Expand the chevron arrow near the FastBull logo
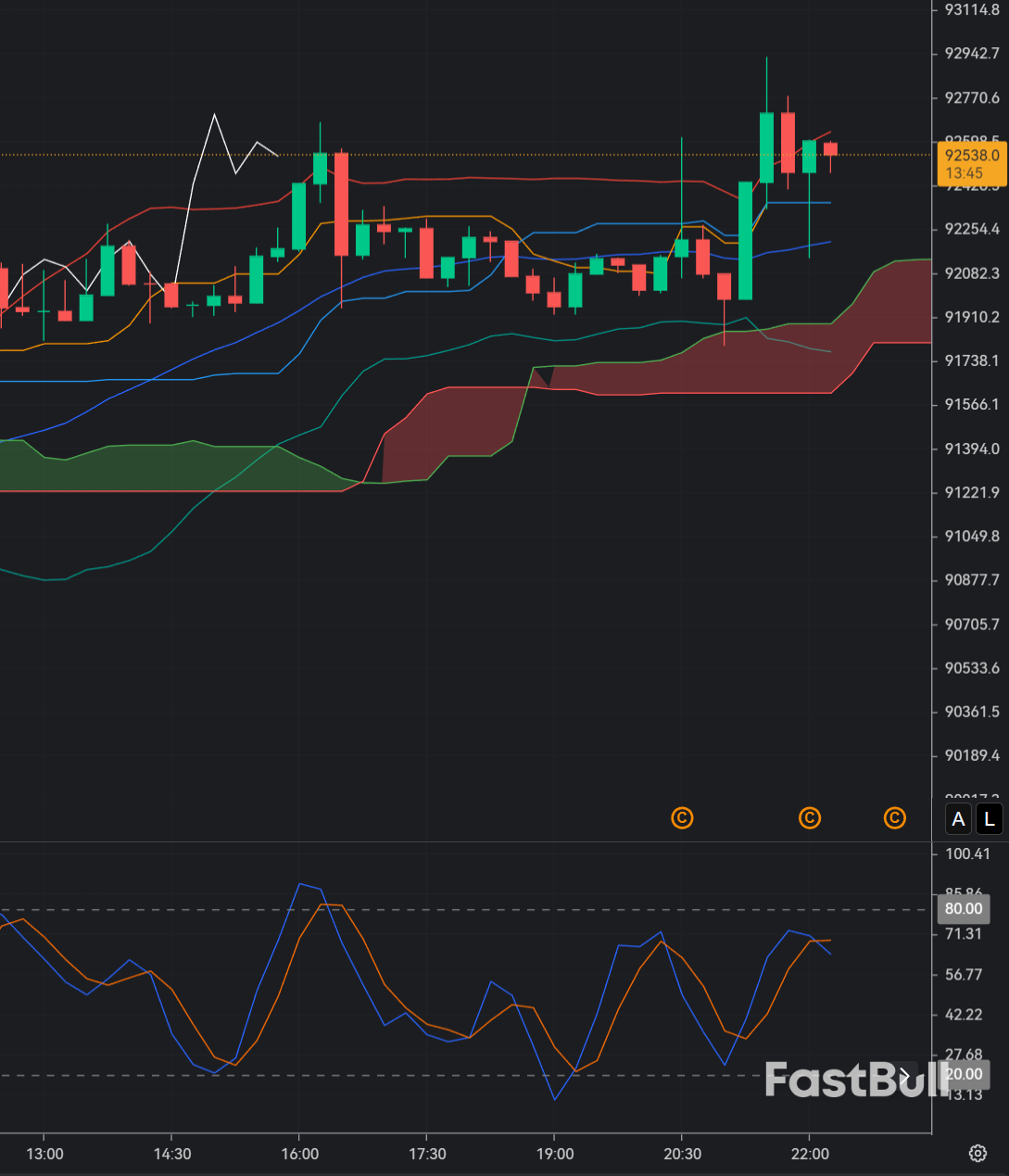Viewport: 1009px width, 1176px height. [905, 1077]
